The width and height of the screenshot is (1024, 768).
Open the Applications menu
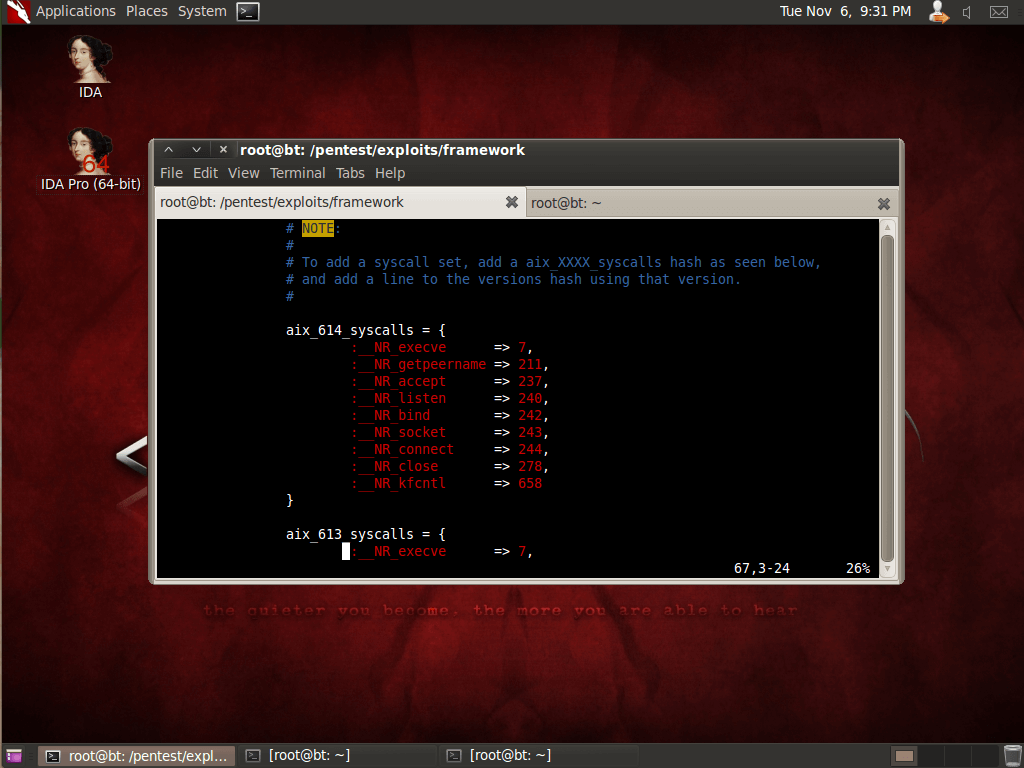click(75, 12)
